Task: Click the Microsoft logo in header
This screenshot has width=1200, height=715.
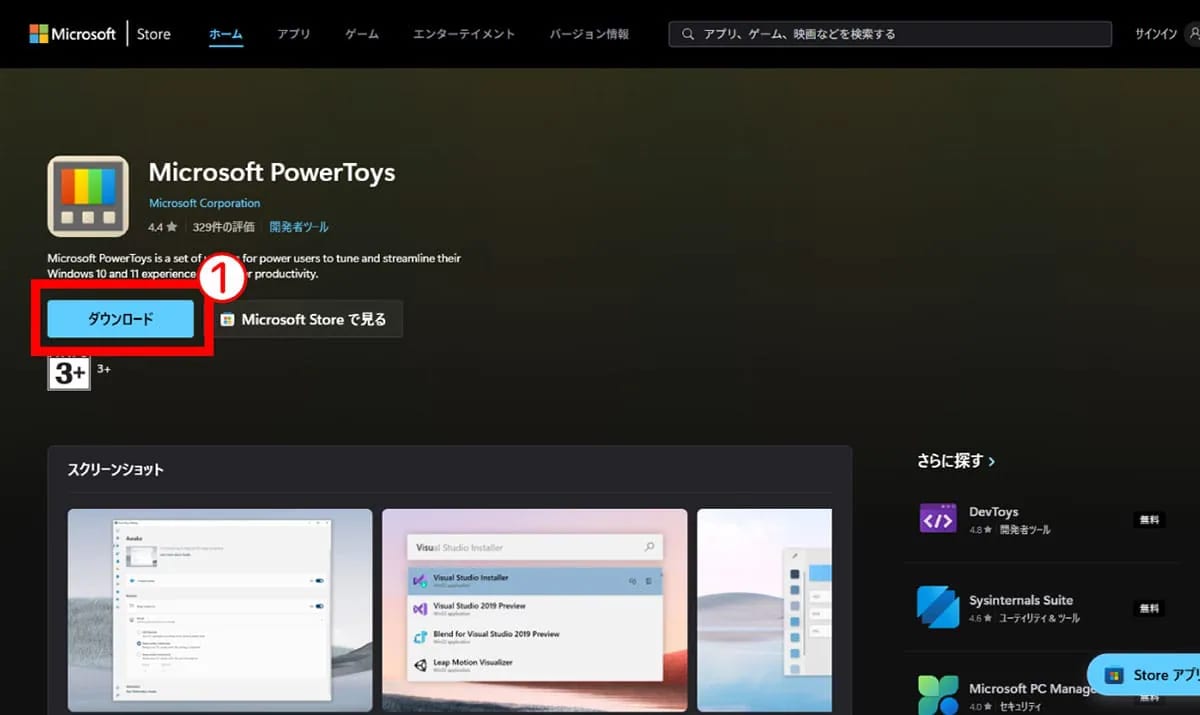Action: tap(72, 34)
